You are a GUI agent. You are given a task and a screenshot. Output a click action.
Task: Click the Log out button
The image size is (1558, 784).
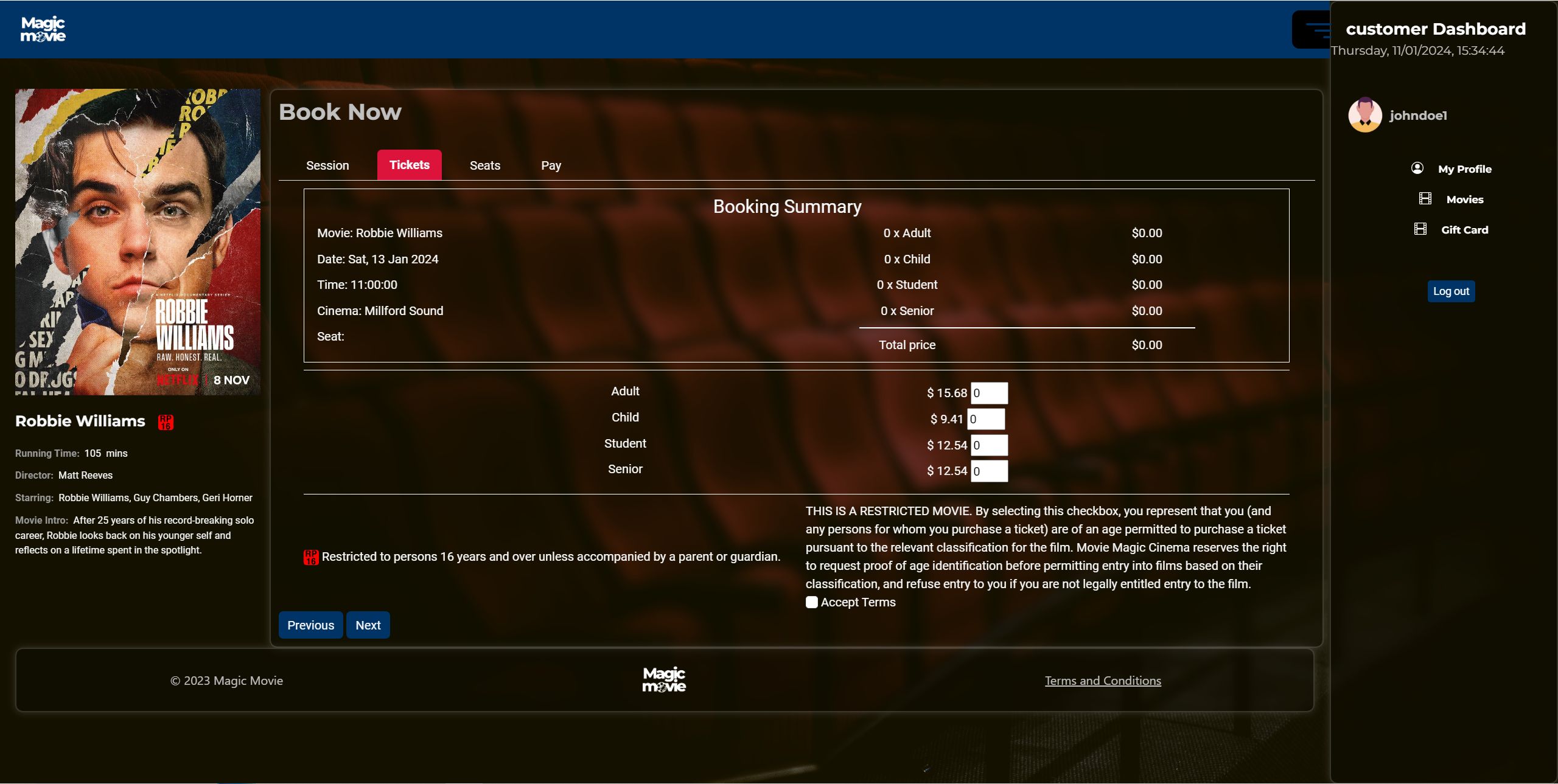click(x=1451, y=291)
